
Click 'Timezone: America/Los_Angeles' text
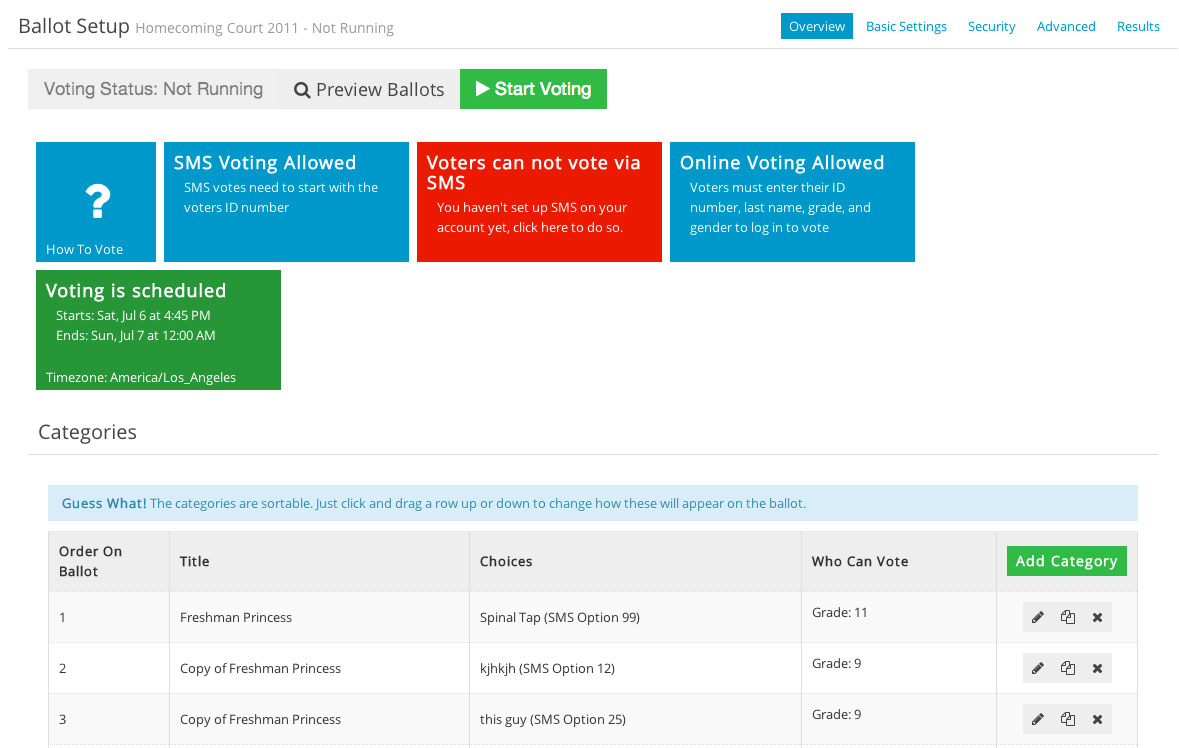pos(141,377)
